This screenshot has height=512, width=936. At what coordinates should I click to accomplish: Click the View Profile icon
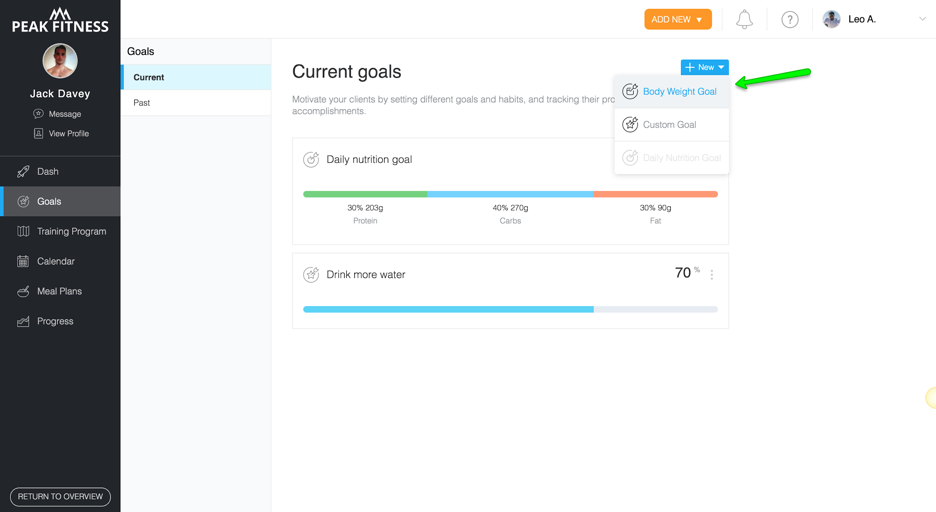click(x=38, y=133)
